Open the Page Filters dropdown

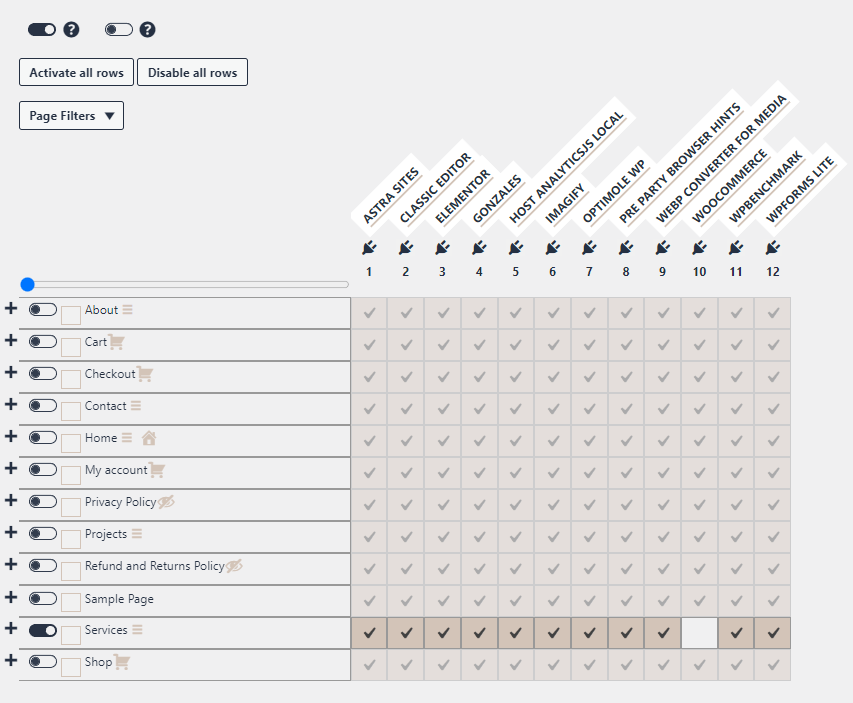click(x=71, y=115)
